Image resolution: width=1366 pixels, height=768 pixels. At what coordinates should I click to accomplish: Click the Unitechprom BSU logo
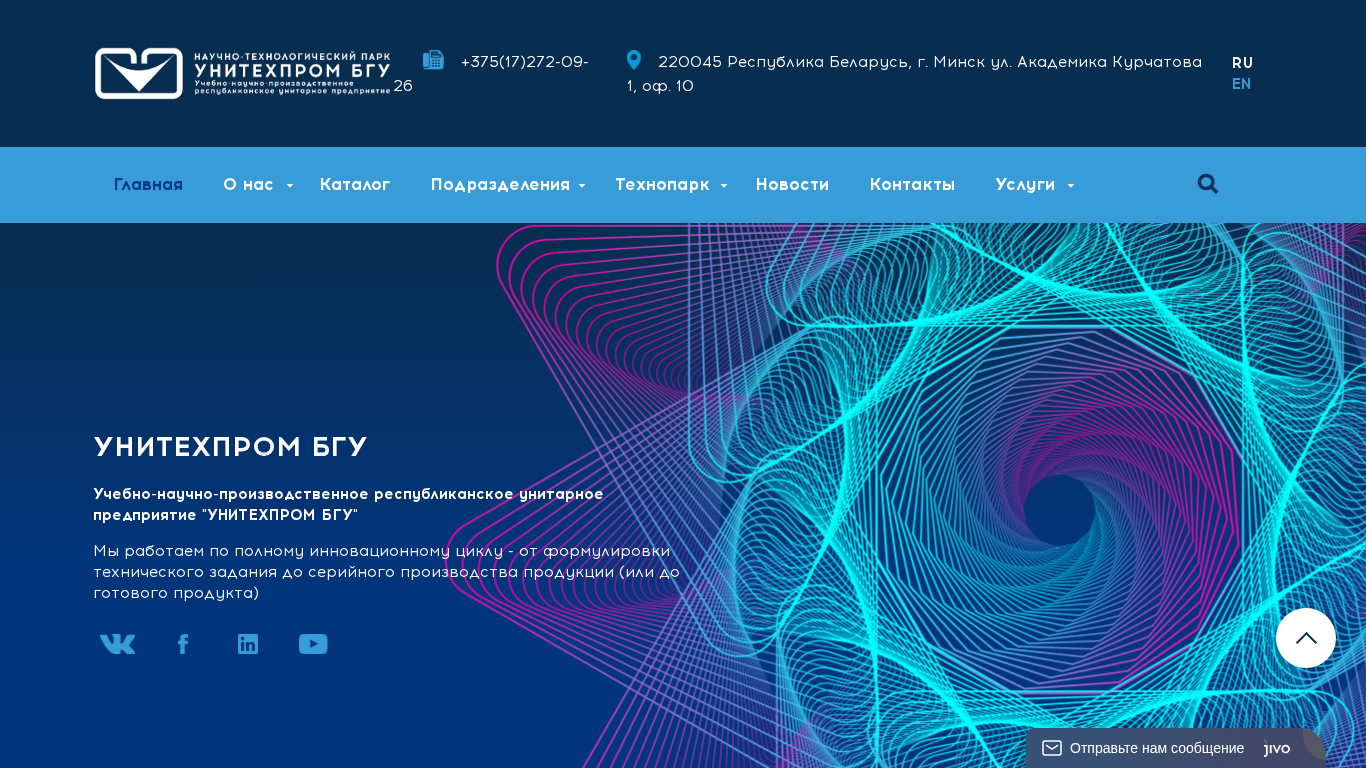click(x=243, y=73)
